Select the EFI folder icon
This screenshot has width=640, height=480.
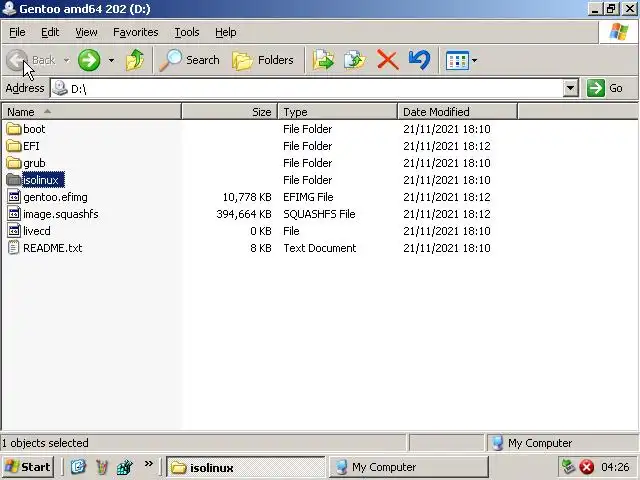click(x=14, y=146)
